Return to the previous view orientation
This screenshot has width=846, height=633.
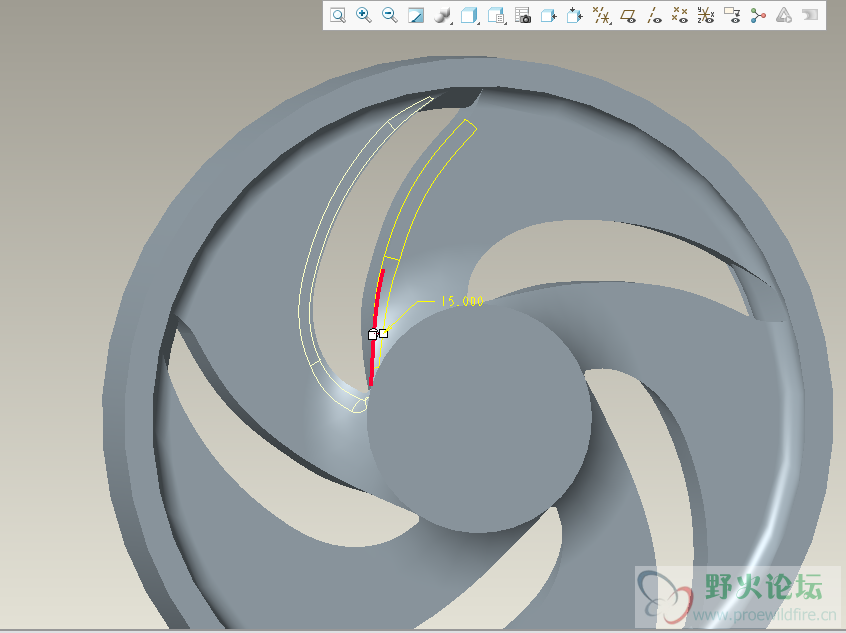click(549, 15)
